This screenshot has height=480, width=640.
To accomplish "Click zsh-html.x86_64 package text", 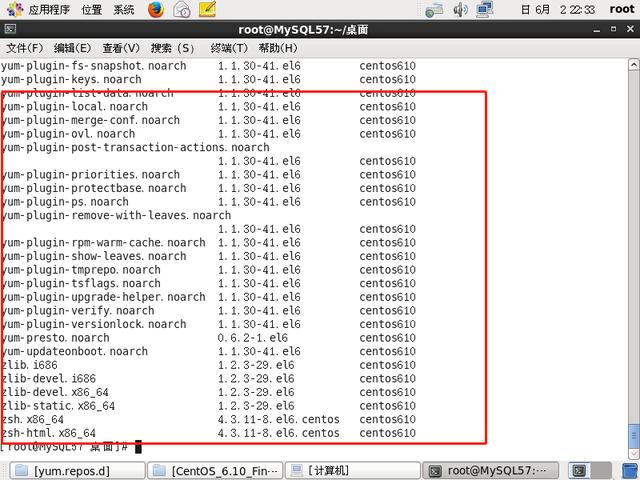I will (x=48, y=433).
